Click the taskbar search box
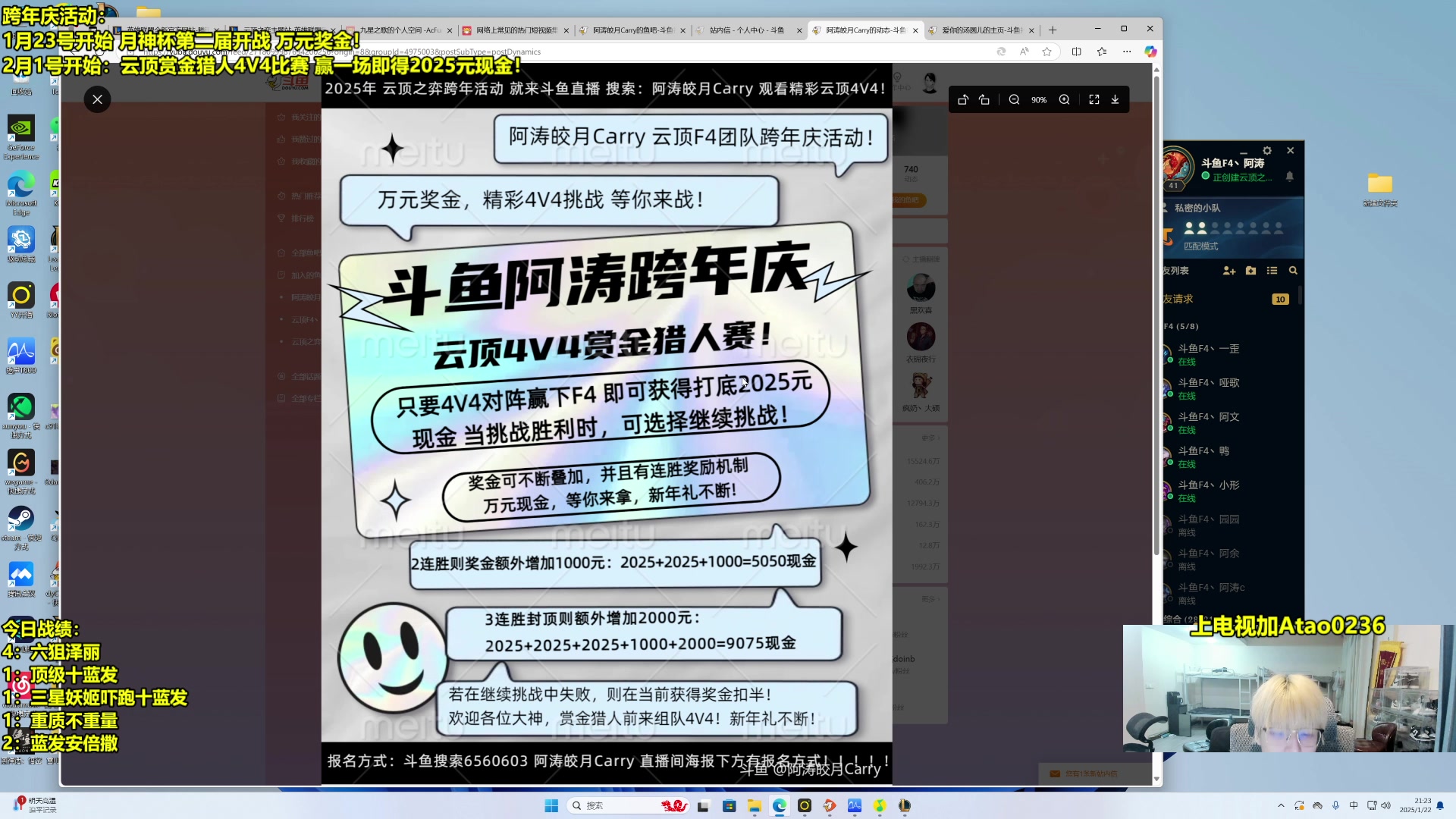This screenshot has width=1456, height=819. pyautogui.click(x=626, y=805)
